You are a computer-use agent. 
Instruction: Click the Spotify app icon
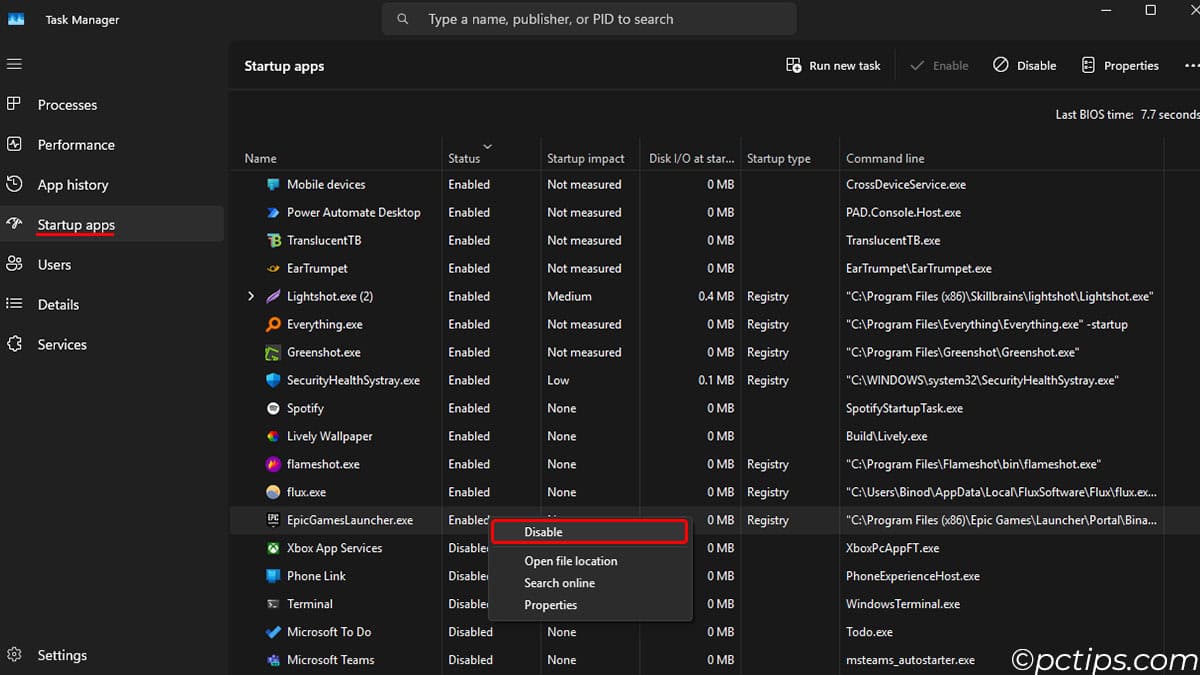(273, 408)
